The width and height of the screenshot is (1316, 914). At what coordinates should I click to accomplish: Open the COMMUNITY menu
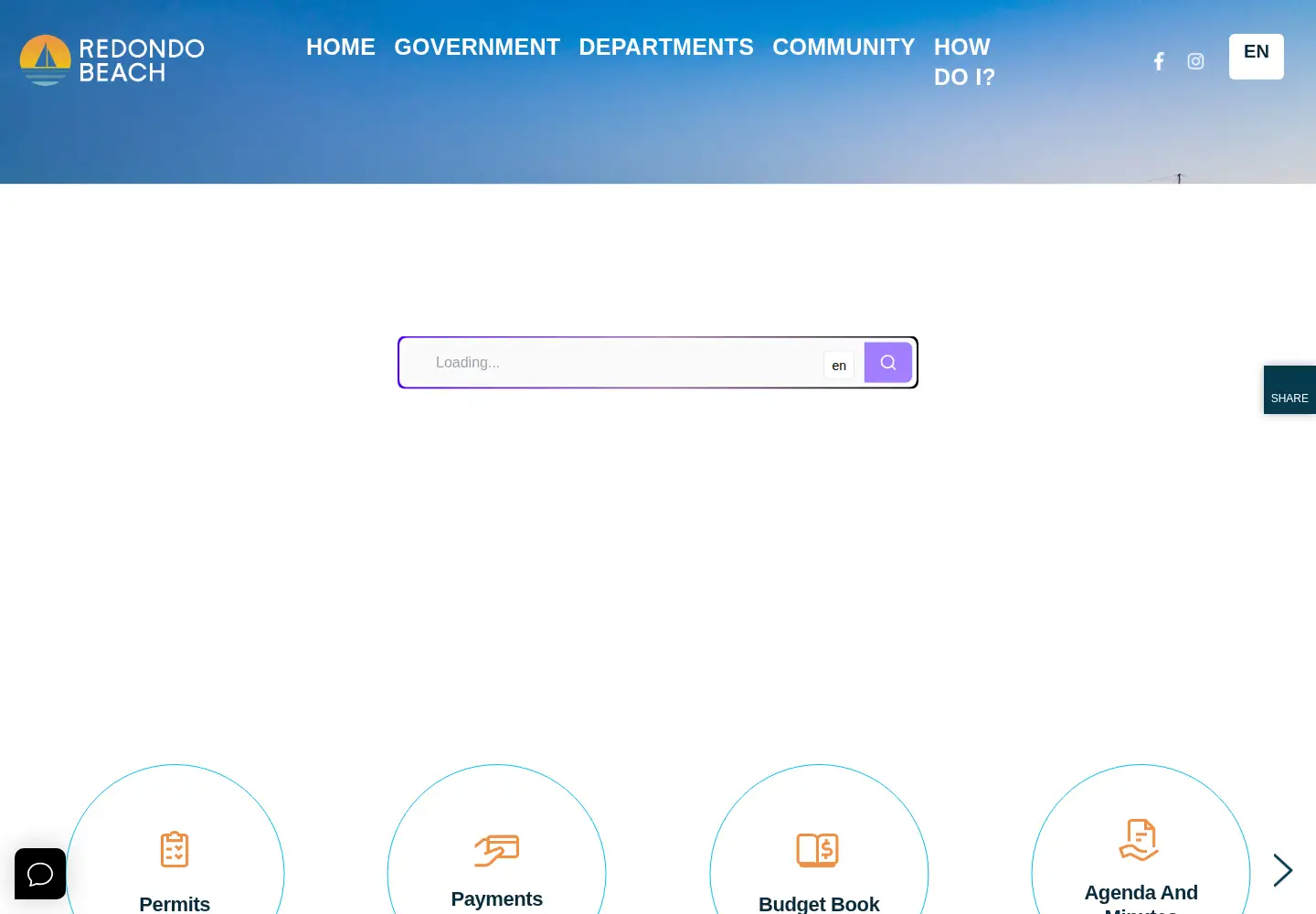pyautogui.click(x=844, y=47)
